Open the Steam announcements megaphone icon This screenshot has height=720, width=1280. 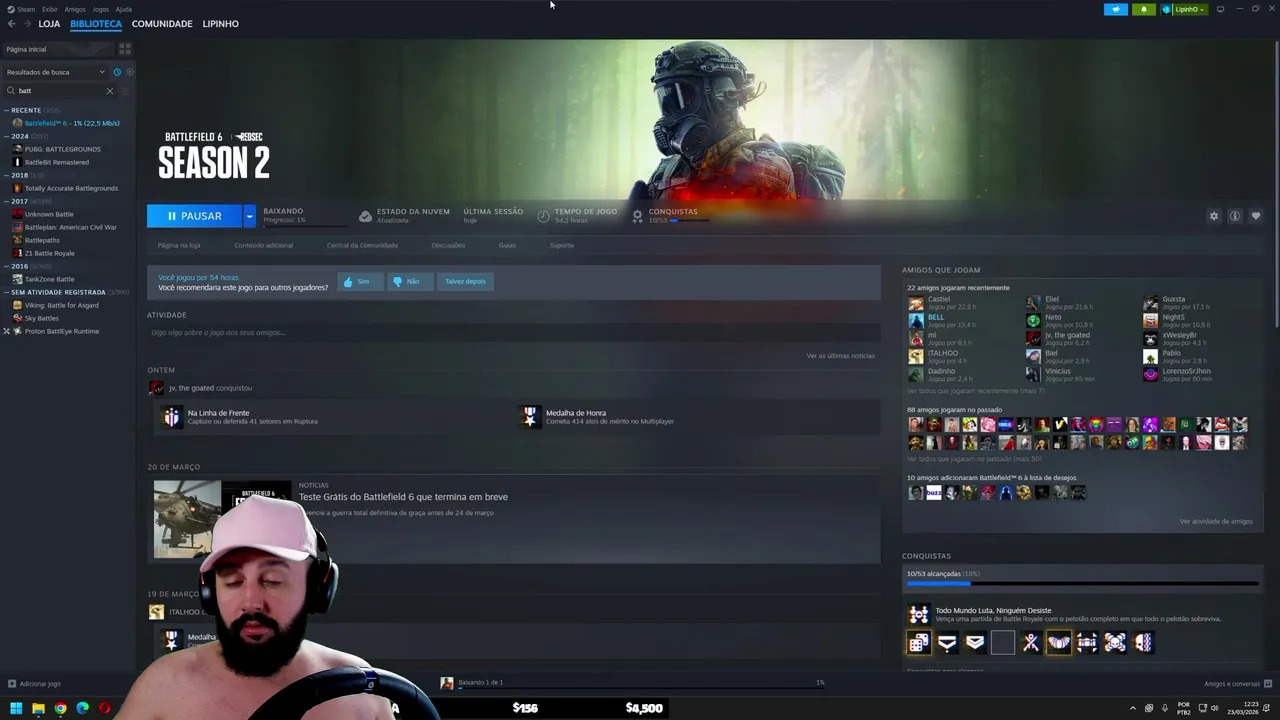pos(1115,9)
